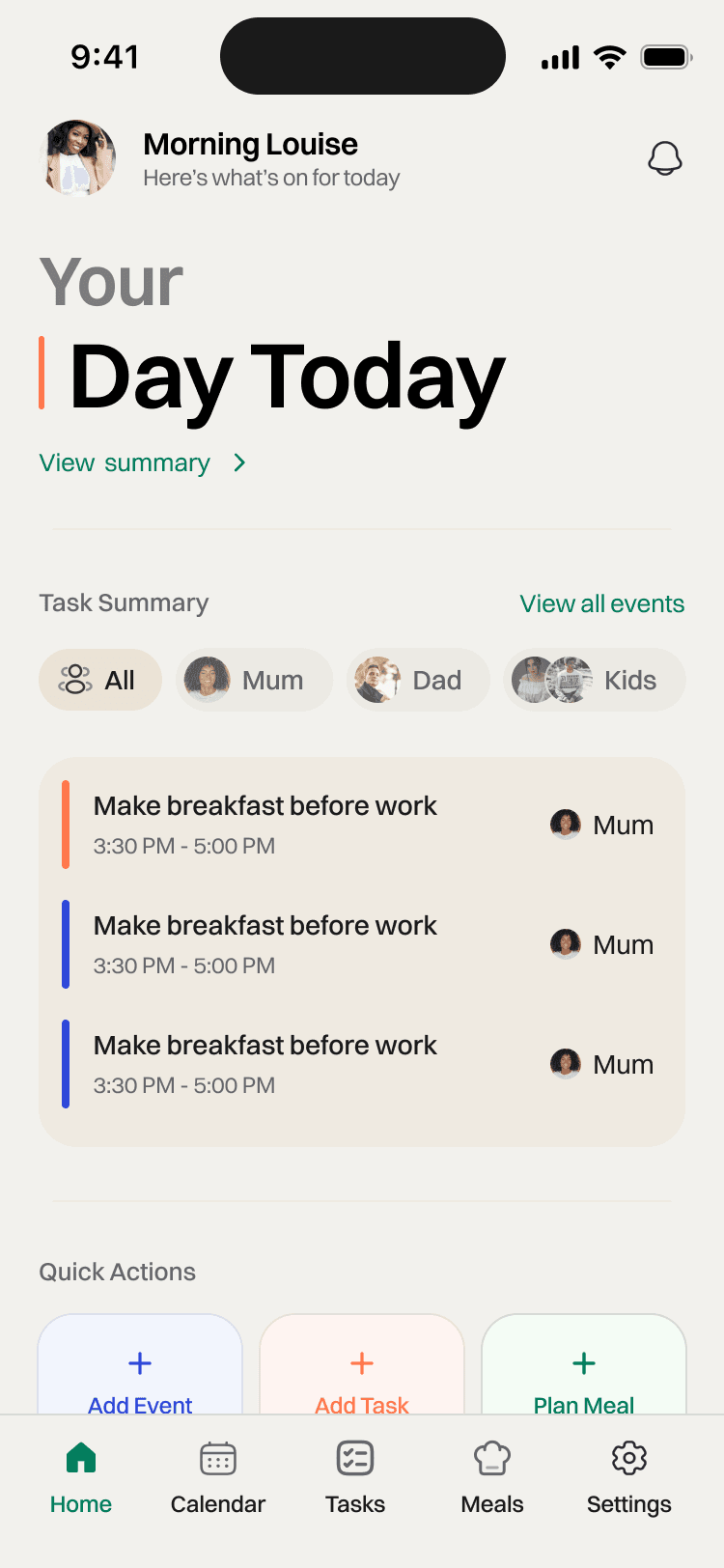Select the Tasks checklist icon
Screen dimensions: 724x1568
tap(354, 1457)
